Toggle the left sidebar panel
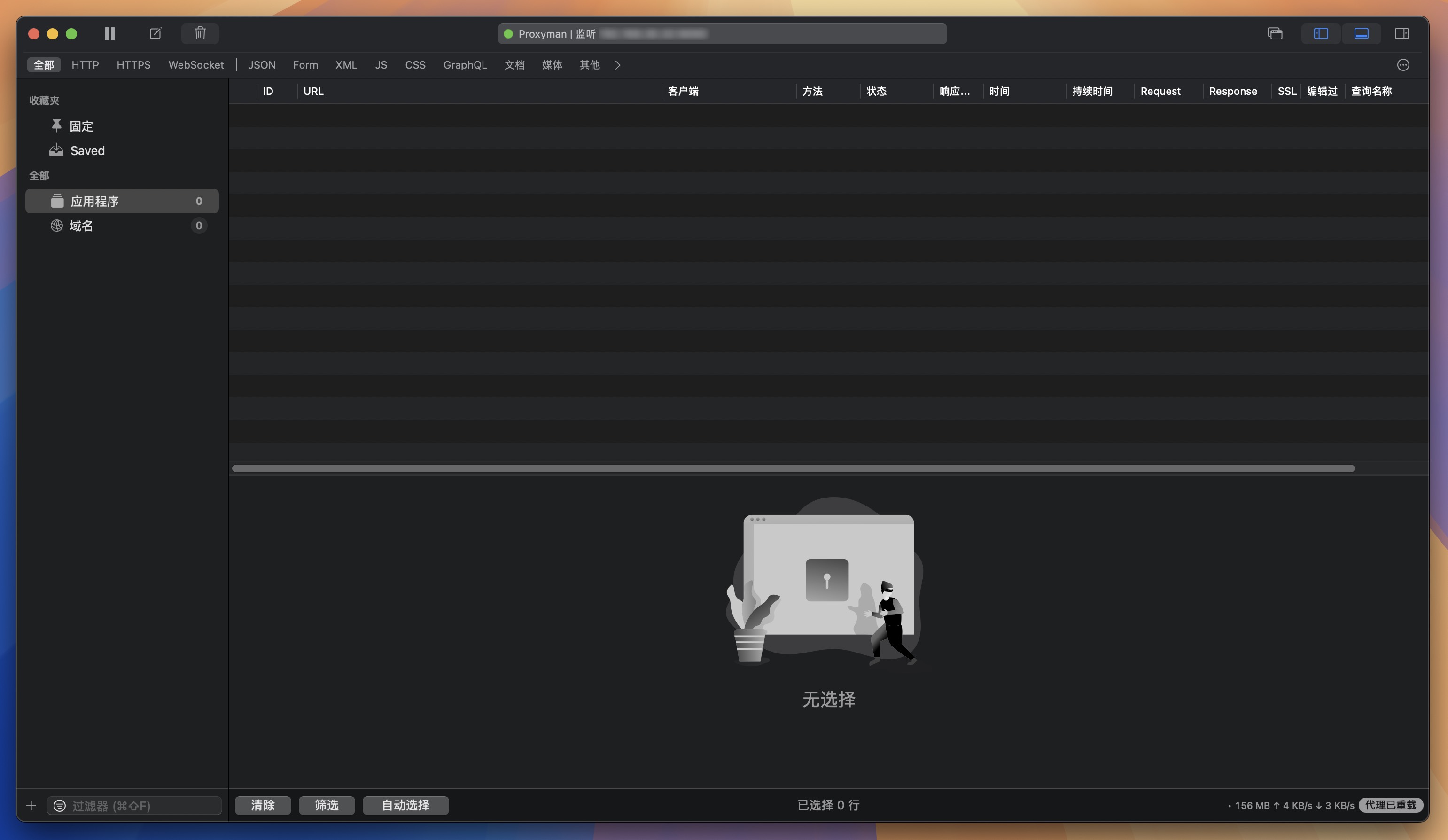 click(x=1320, y=33)
